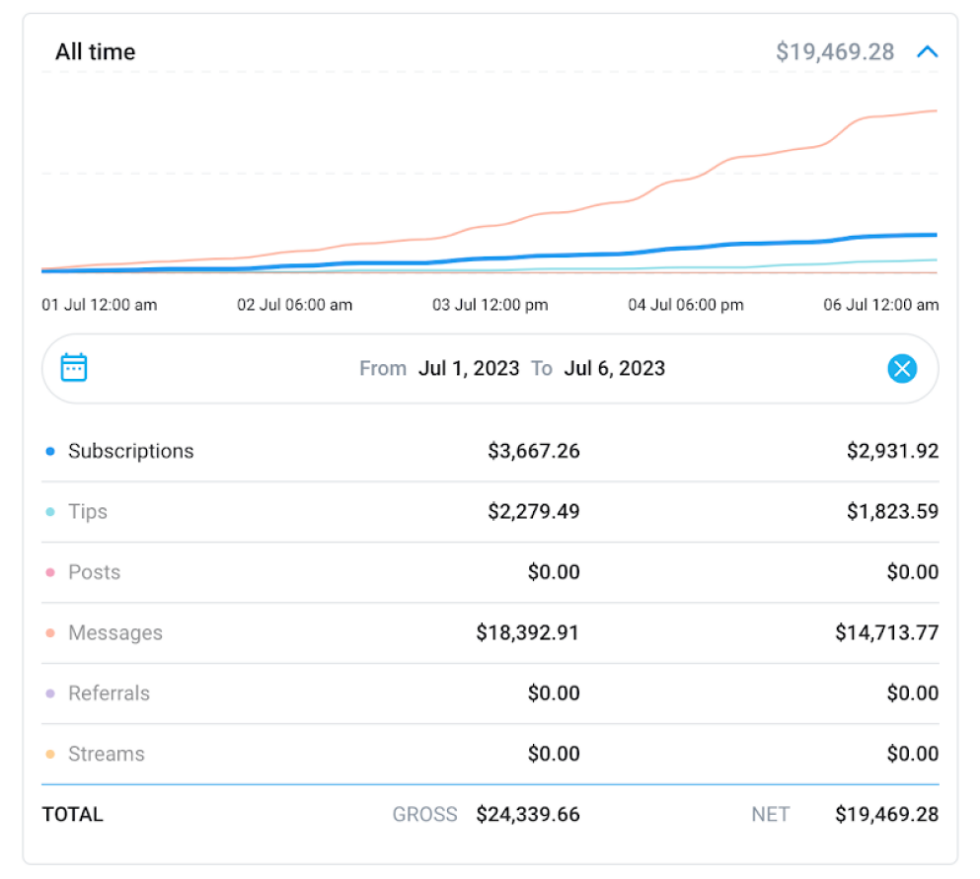The image size is (980, 879).
Task: Click the salmon Messages legend dot
Action: (50, 634)
